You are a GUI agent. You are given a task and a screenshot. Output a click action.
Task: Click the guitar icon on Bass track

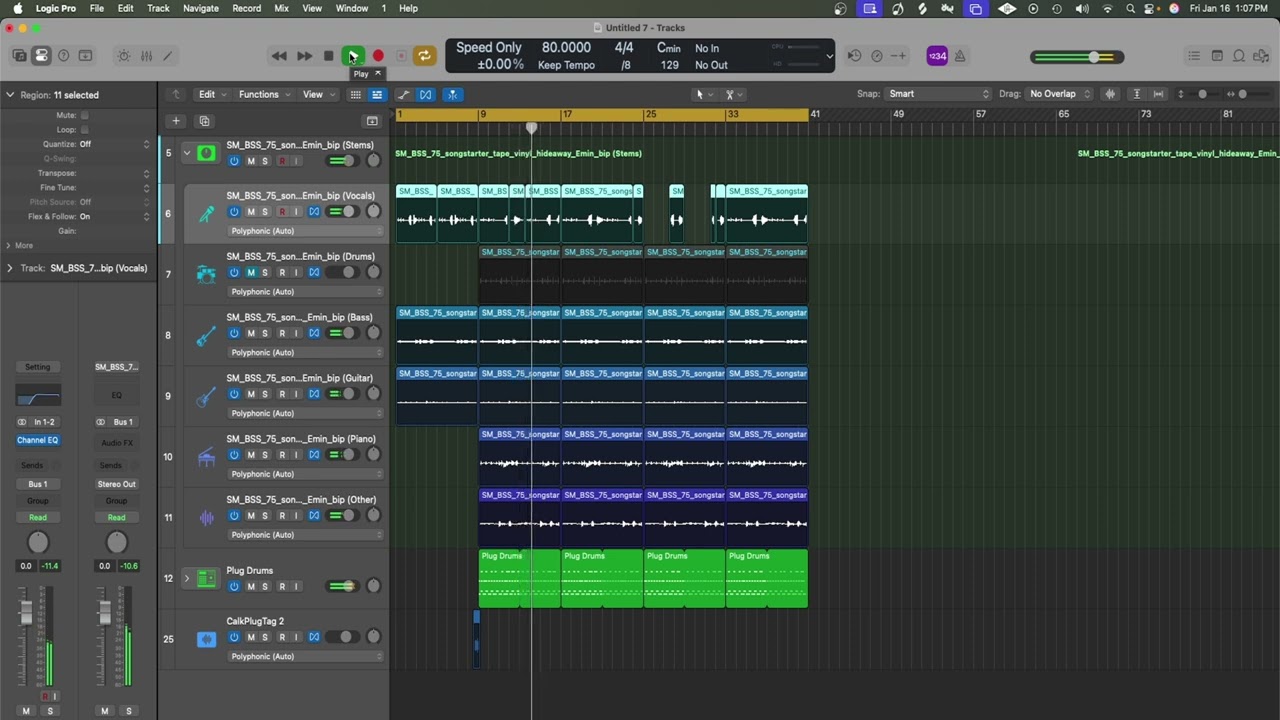coord(206,336)
